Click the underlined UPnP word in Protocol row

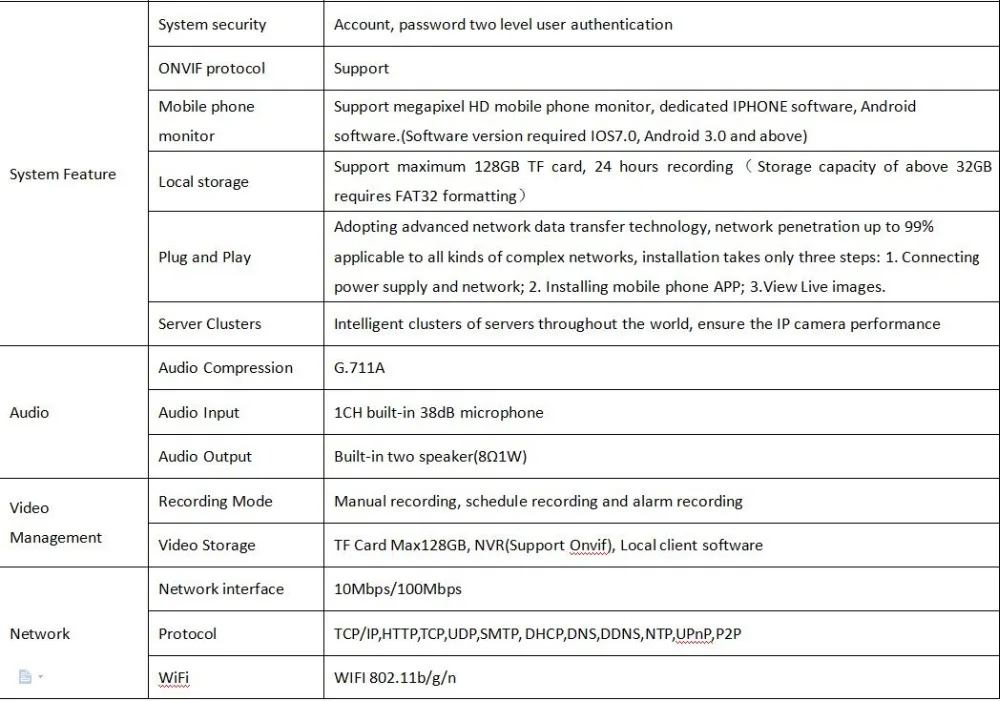coord(693,634)
